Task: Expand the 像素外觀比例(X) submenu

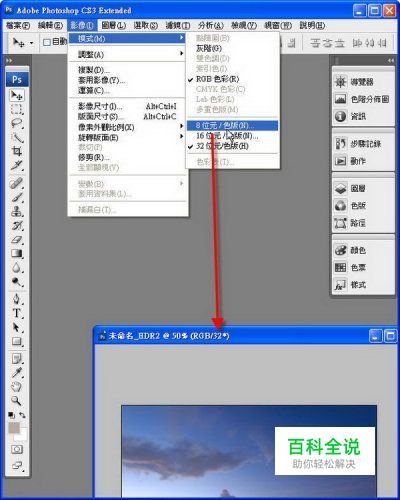Action: pyautogui.click(x=127, y=127)
